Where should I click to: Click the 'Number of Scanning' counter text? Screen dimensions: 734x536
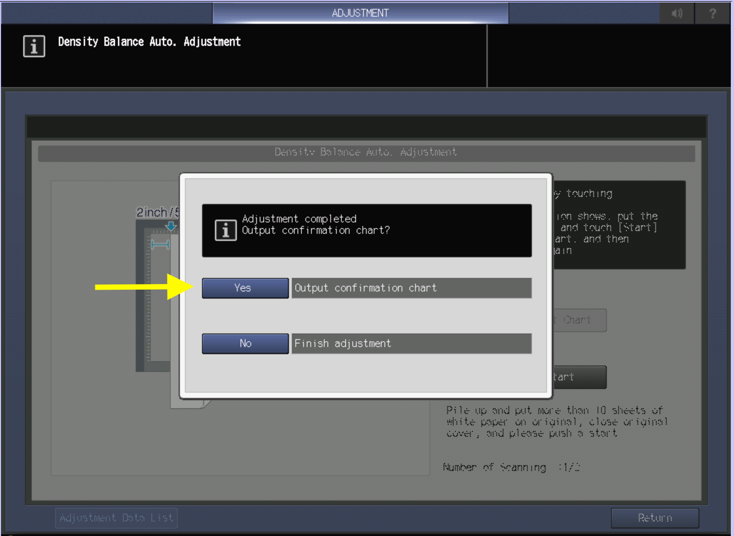[x=511, y=467]
